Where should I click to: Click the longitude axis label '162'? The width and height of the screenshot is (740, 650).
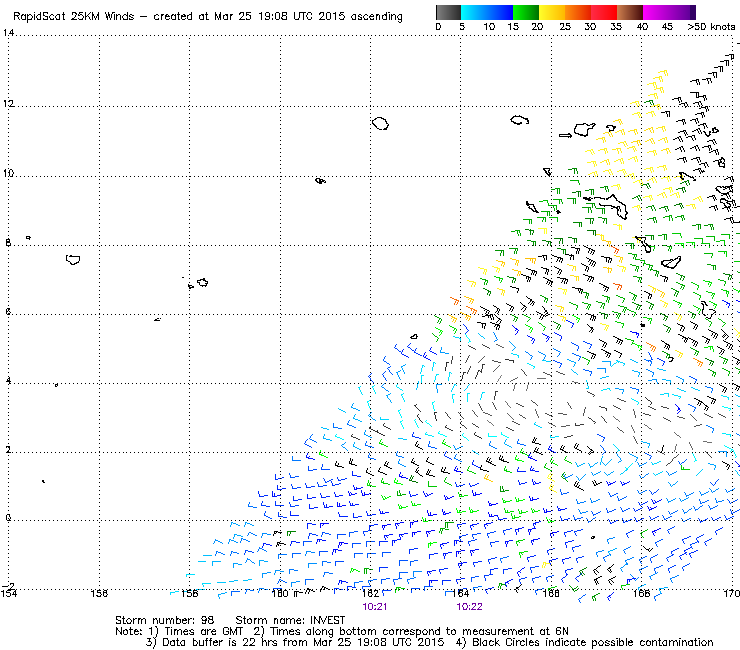pos(370,593)
